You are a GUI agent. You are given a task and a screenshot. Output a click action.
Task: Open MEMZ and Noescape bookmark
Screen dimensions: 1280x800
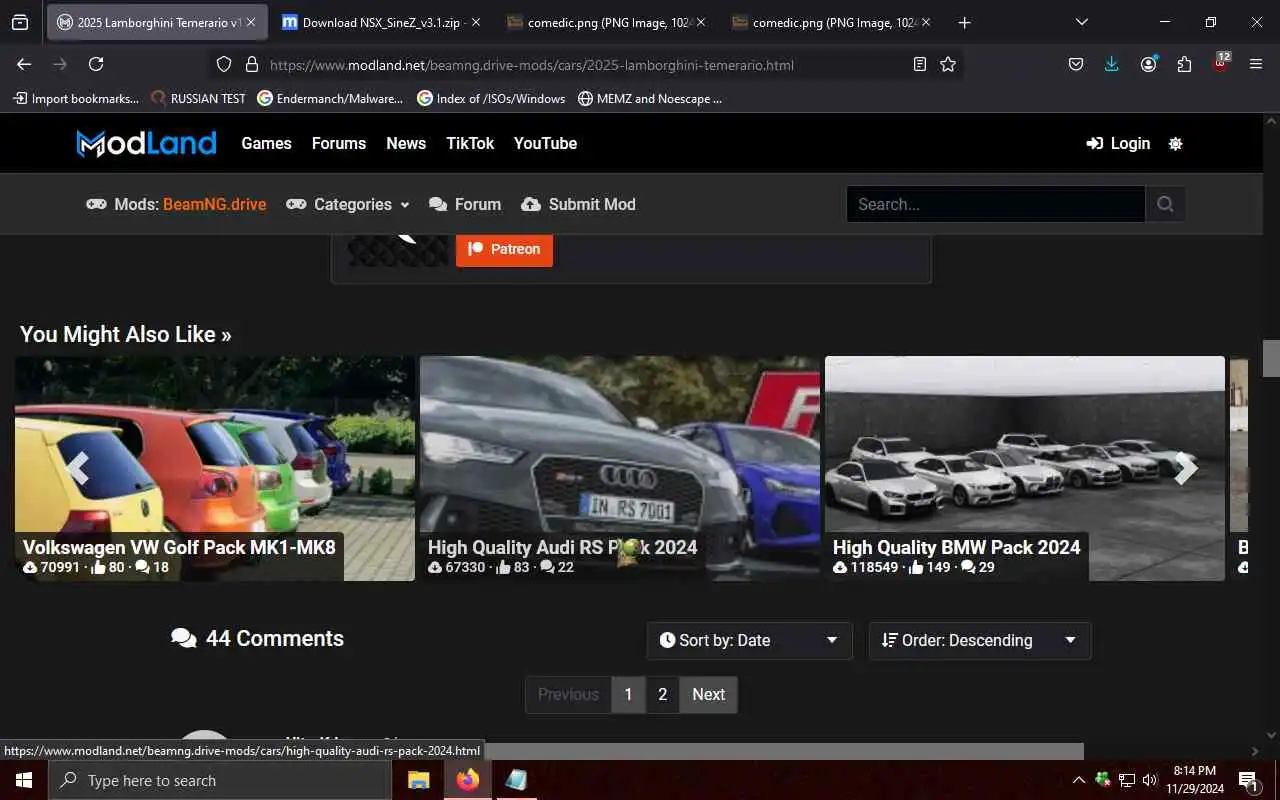(x=649, y=98)
